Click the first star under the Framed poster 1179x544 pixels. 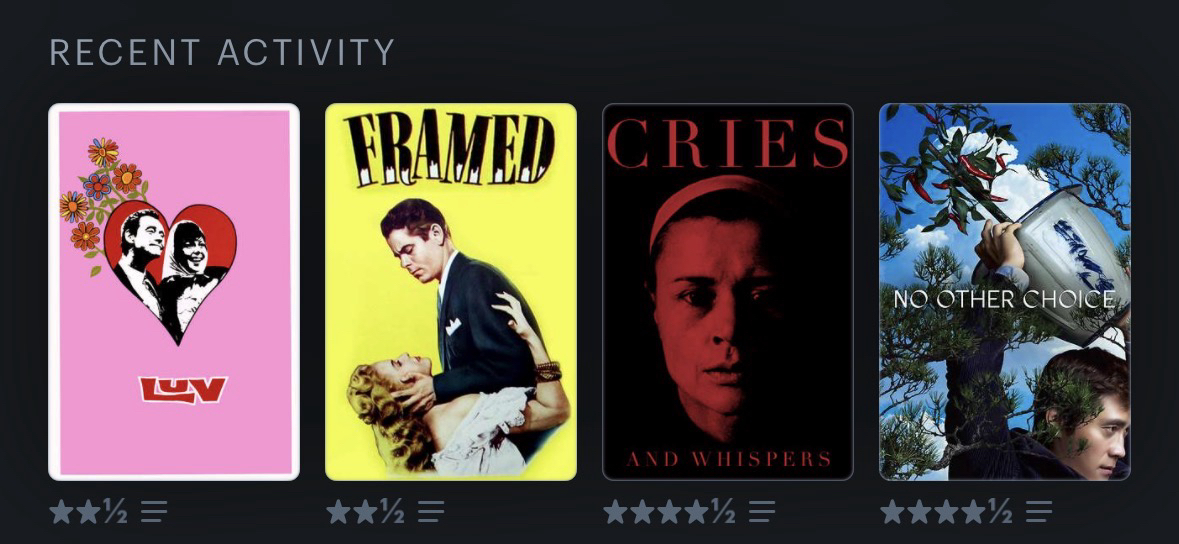338,512
